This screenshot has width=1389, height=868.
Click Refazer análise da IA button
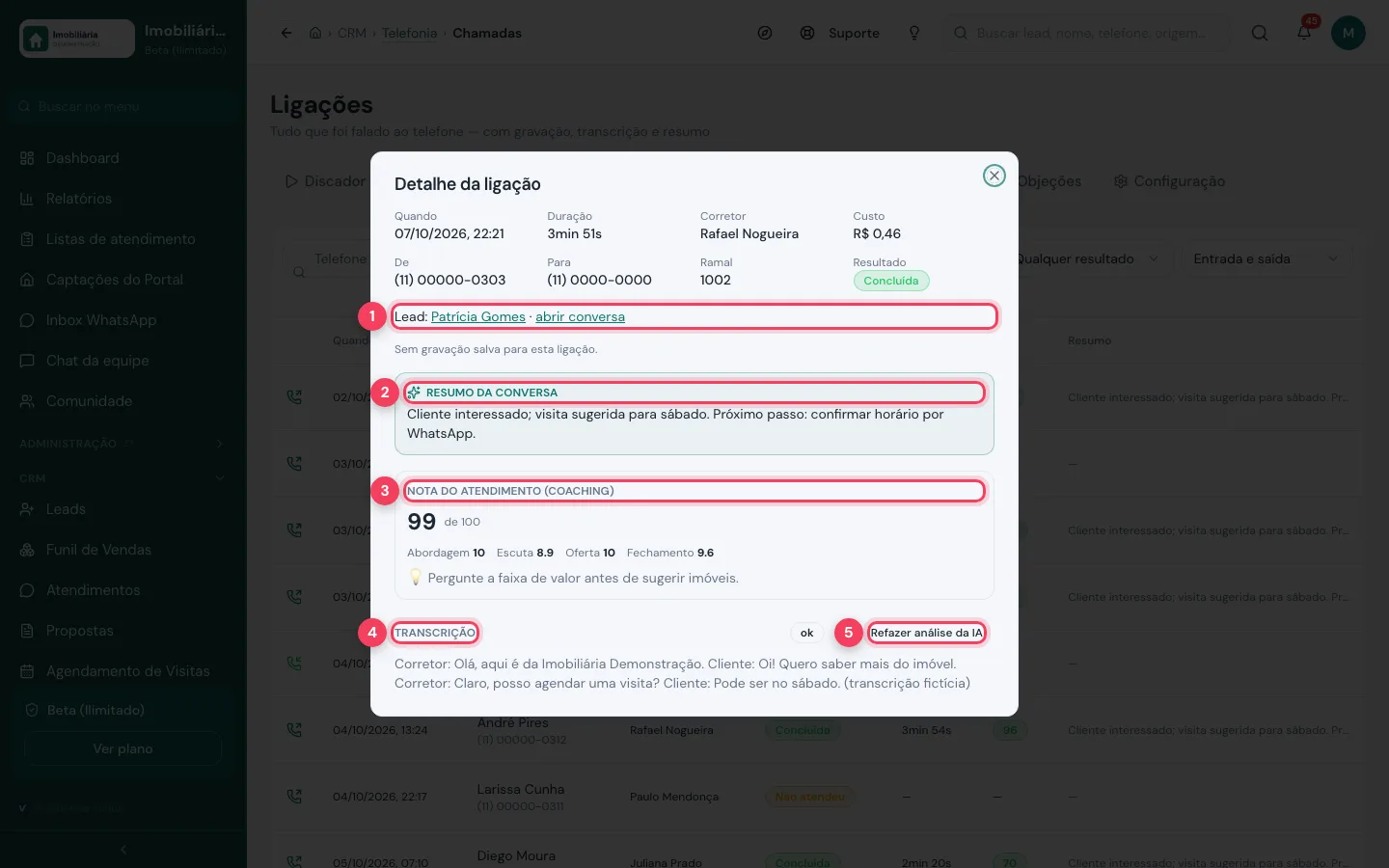click(x=926, y=633)
